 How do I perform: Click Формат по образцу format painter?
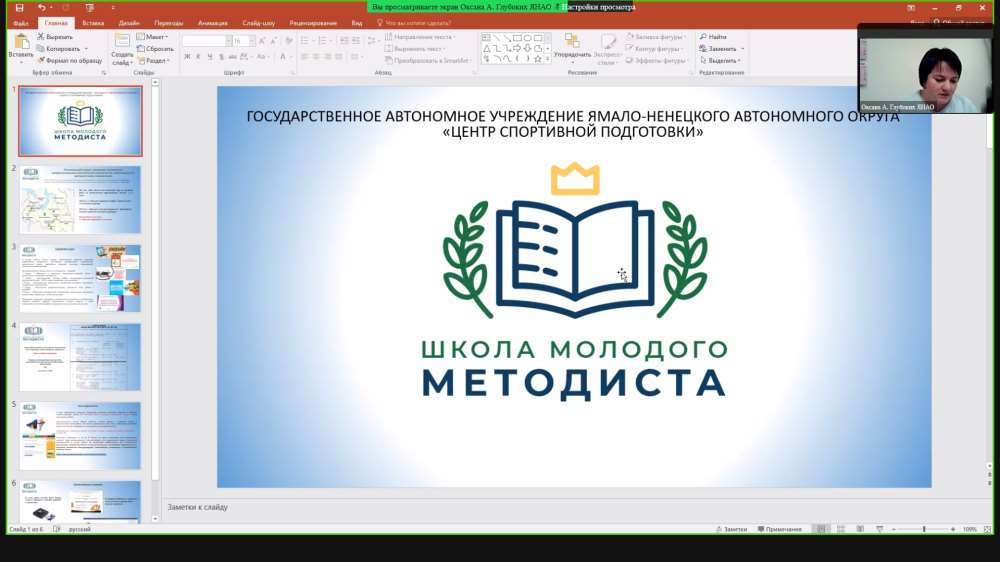click(70, 61)
